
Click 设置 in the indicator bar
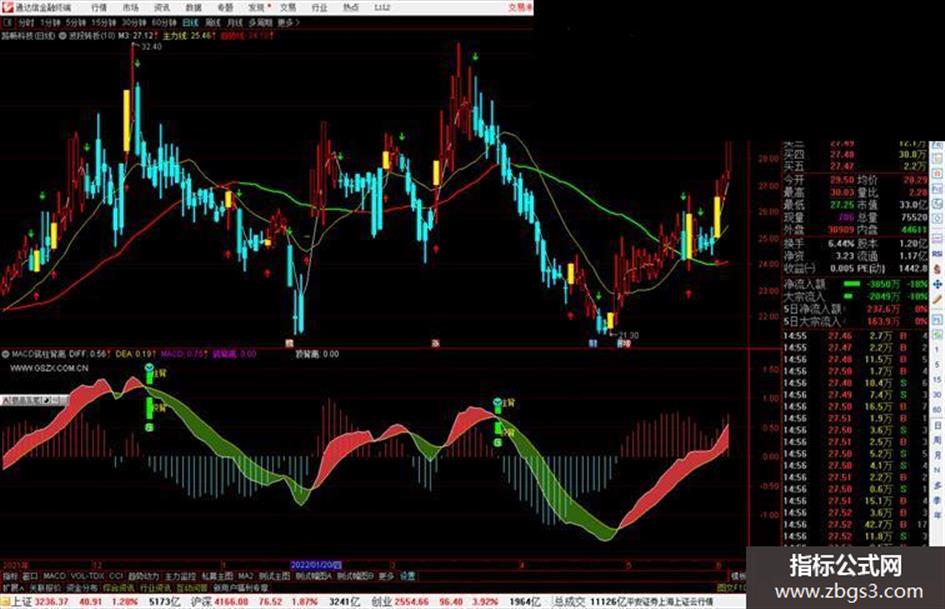pyautogui.click(x=407, y=576)
